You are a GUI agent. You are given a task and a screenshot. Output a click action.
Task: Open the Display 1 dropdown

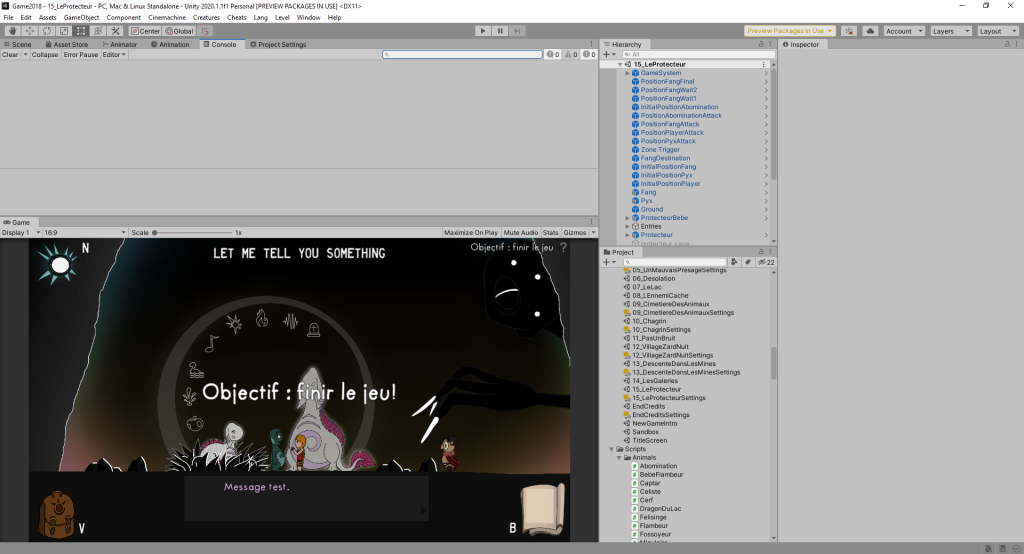coord(21,233)
